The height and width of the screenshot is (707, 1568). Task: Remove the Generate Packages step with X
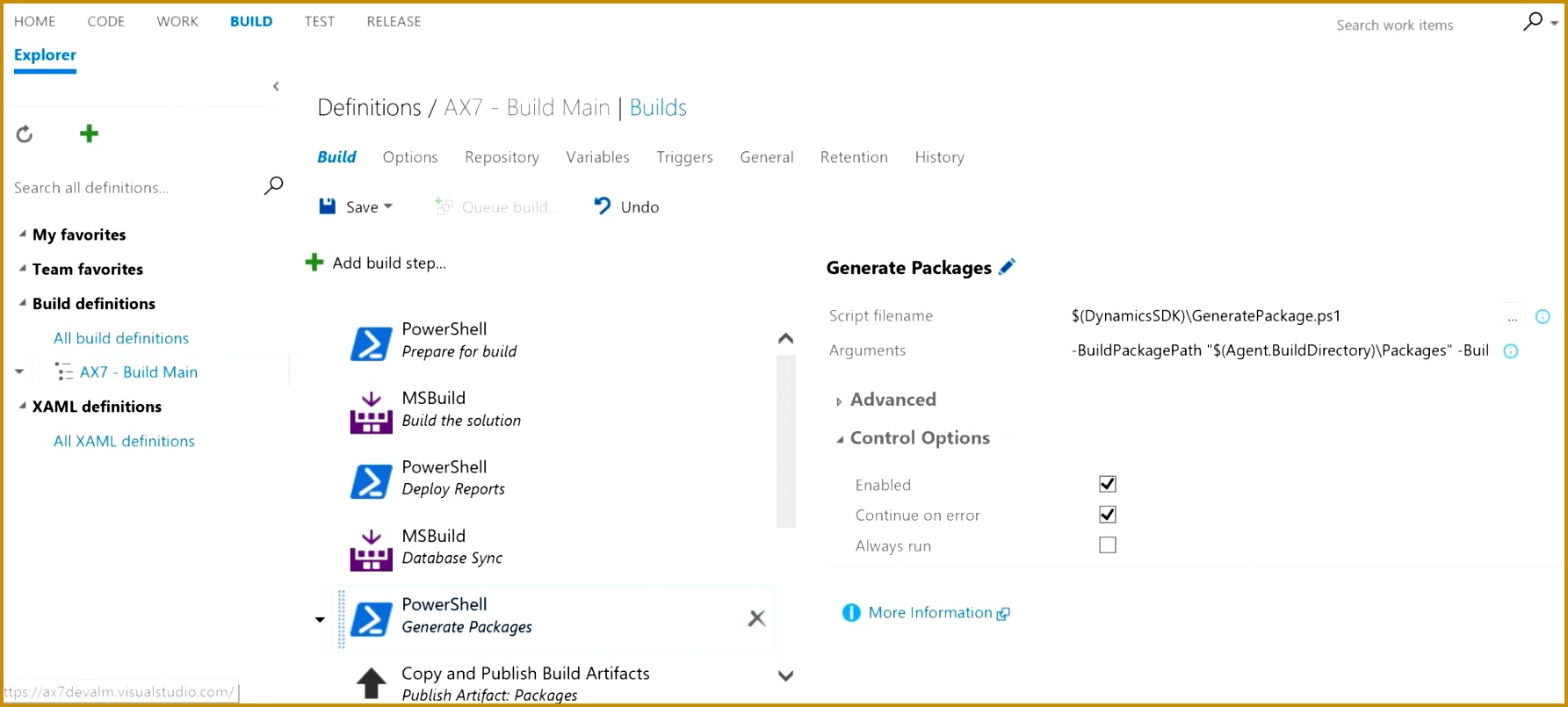pyautogui.click(x=756, y=618)
